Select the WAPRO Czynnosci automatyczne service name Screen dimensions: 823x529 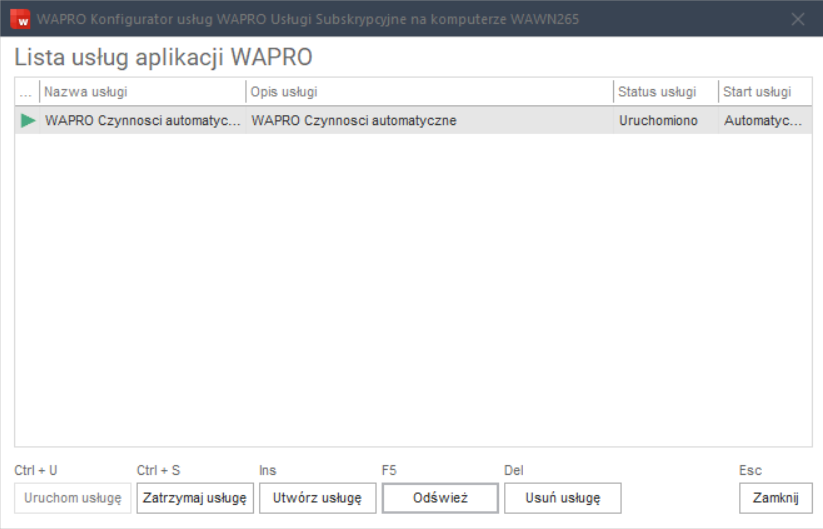click(x=142, y=121)
